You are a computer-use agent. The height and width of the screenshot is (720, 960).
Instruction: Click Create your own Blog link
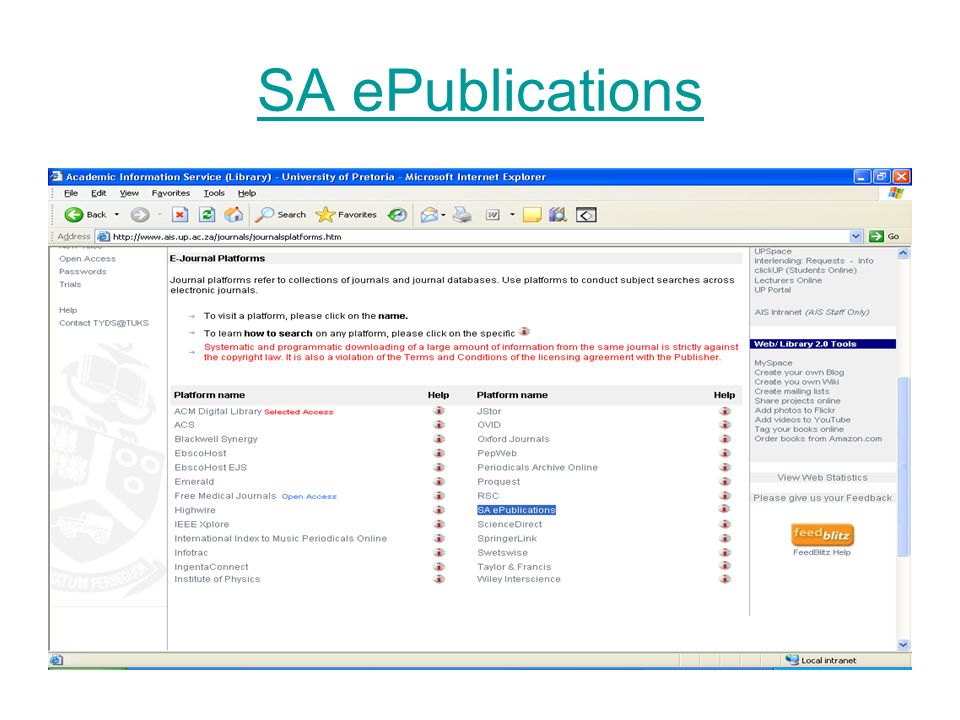pos(799,372)
